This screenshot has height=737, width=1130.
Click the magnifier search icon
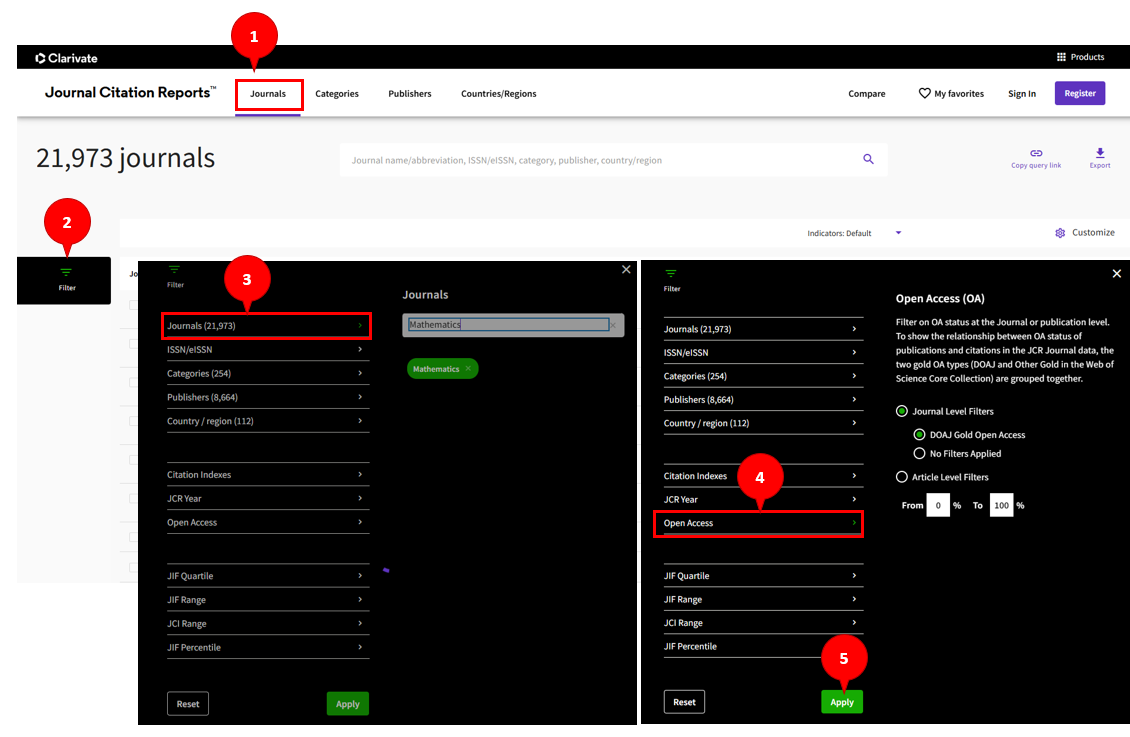click(868, 159)
